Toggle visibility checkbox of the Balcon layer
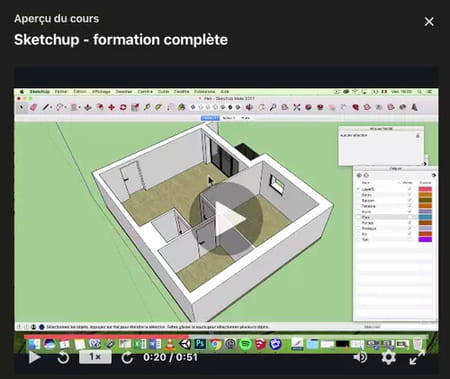 point(410,200)
